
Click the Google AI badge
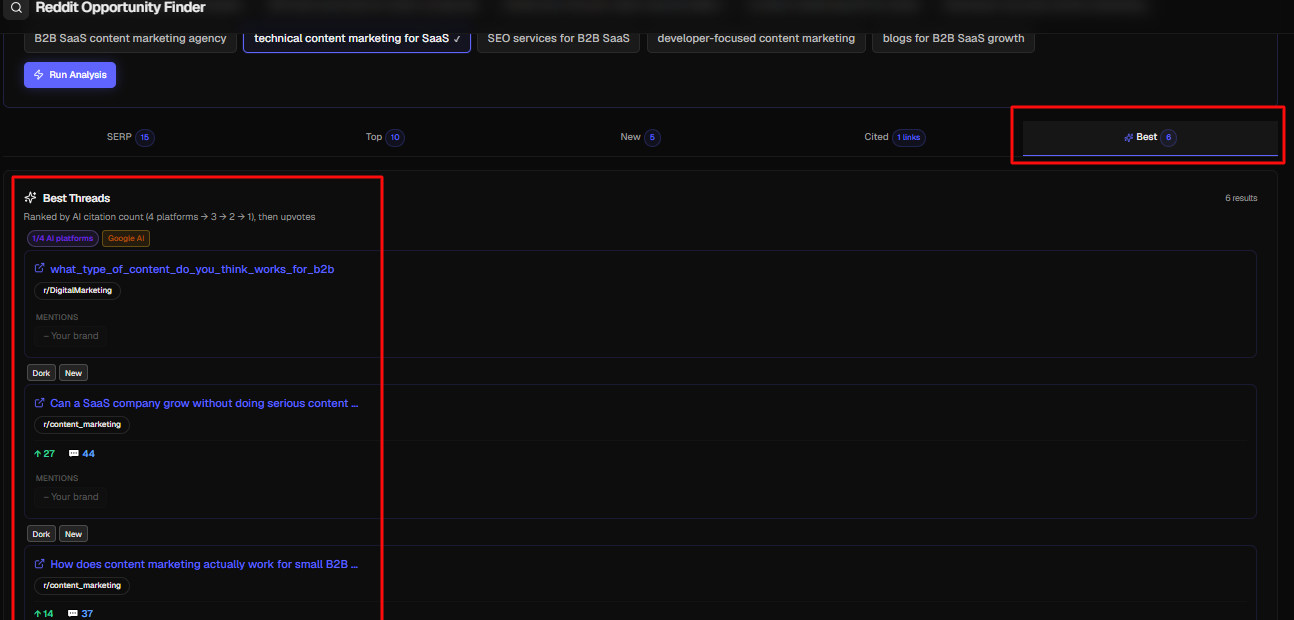point(126,238)
